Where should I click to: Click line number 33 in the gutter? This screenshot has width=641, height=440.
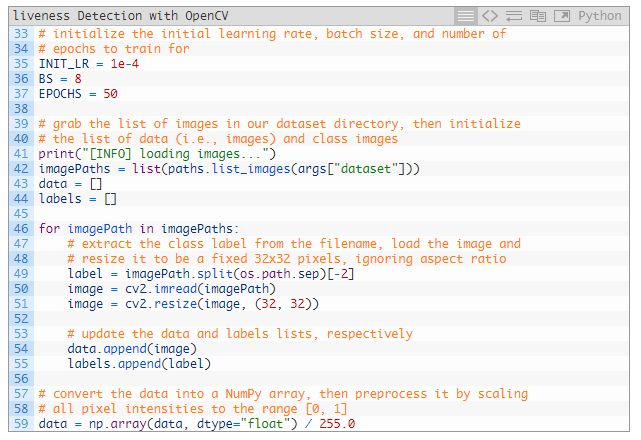coord(21,33)
